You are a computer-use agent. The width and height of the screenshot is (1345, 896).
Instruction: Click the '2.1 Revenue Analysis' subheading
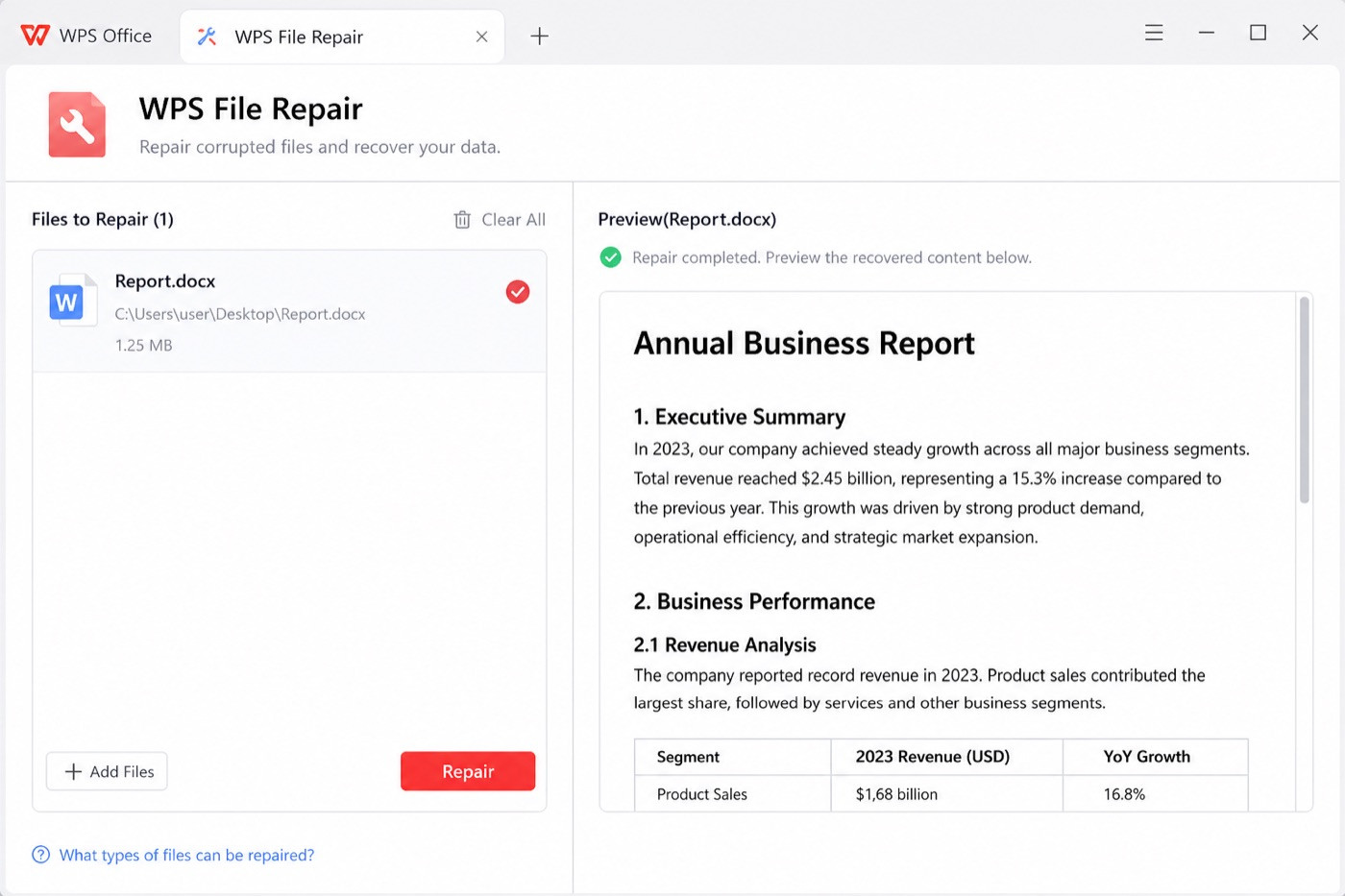(x=725, y=644)
